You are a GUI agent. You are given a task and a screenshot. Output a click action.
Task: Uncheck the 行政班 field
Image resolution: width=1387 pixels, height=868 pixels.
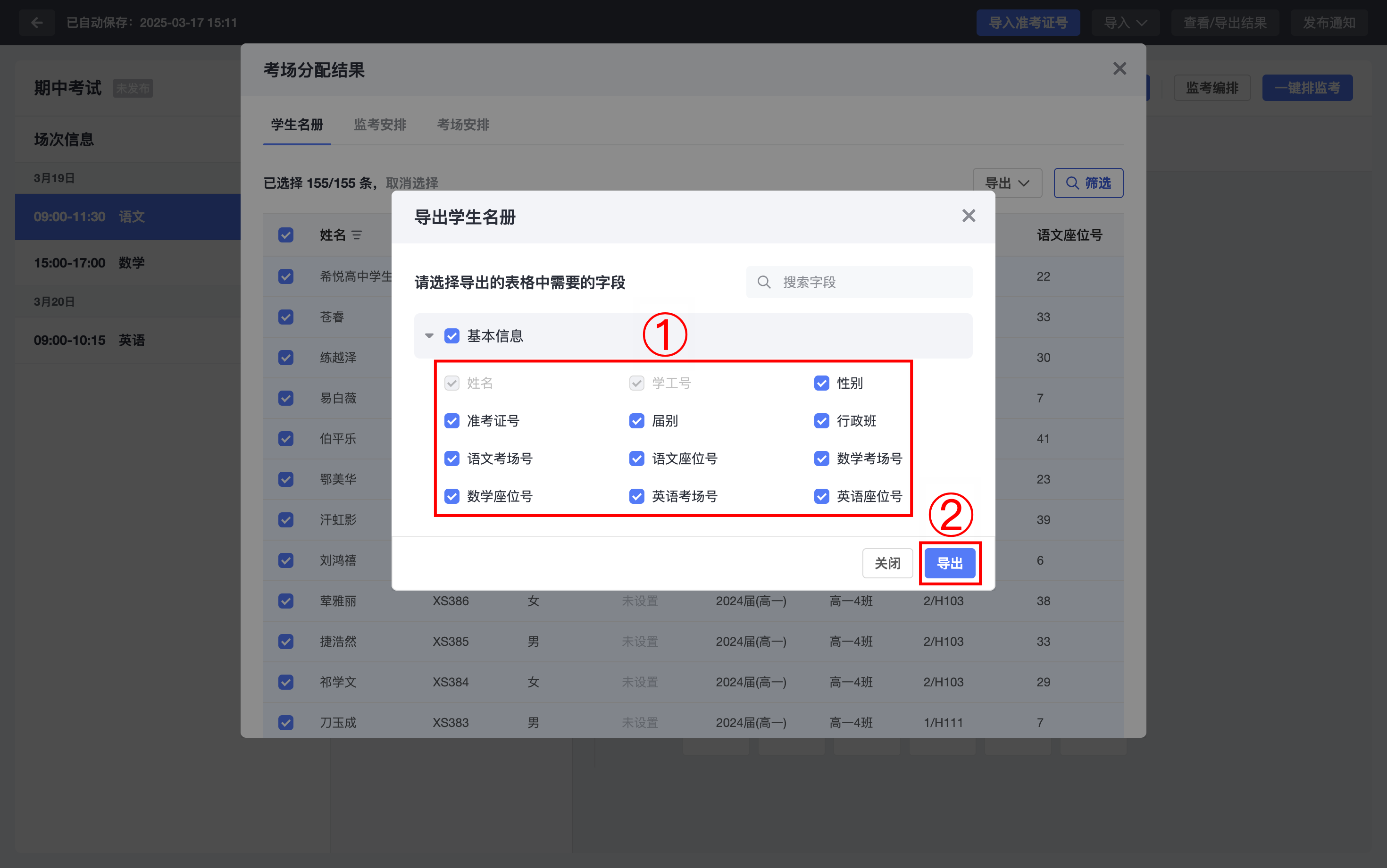(x=821, y=421)
